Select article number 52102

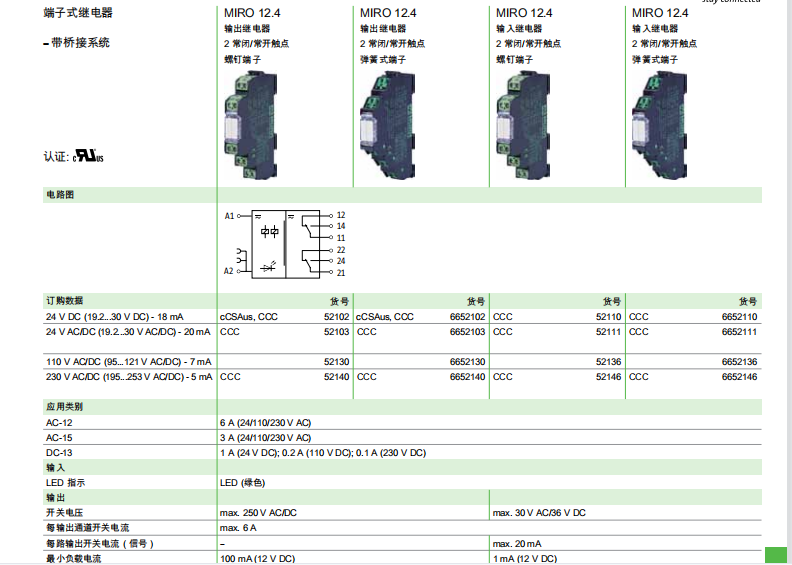tap(336, 317)
